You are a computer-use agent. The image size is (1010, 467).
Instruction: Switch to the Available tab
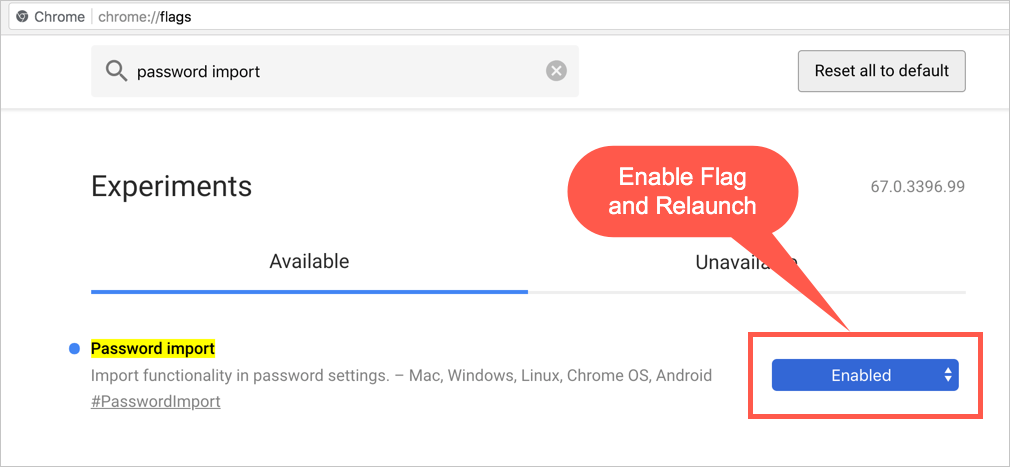tap(309, 262)
